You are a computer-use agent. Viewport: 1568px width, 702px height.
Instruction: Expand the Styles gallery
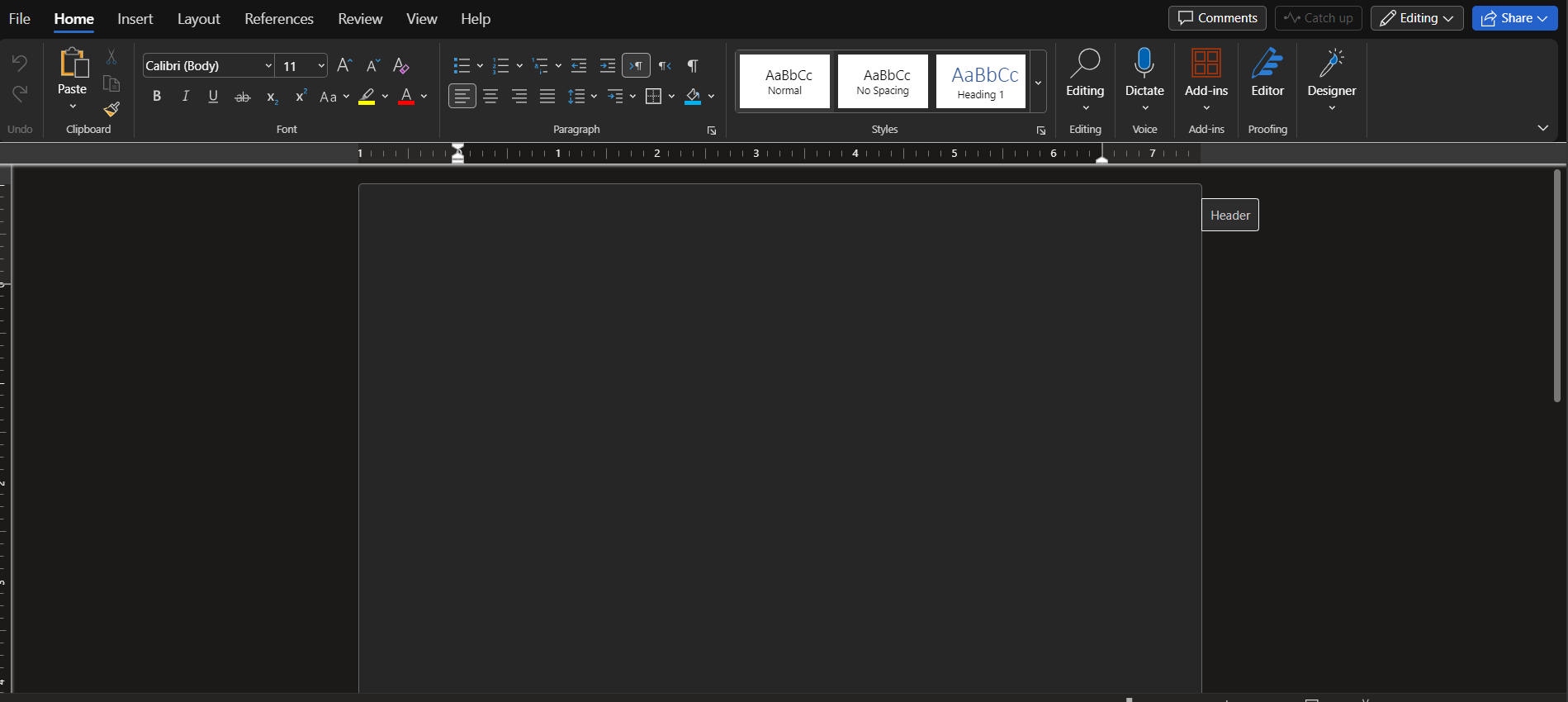1038,83
